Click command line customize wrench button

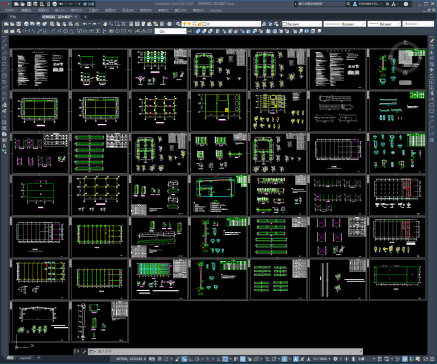pyautogui.click(x=84, y=351)
